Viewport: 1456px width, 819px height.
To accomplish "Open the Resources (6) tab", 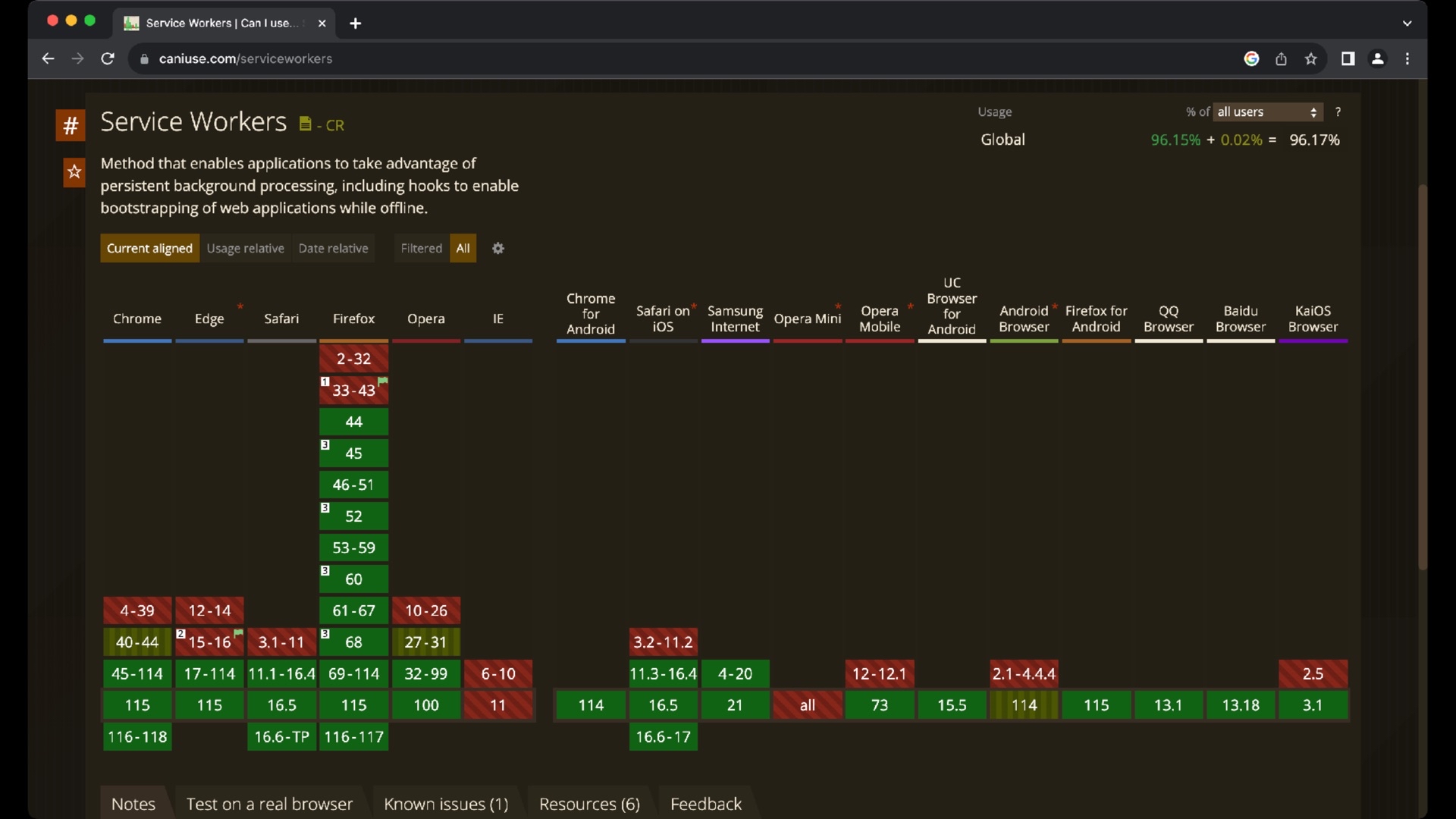I will click(589, 804).
